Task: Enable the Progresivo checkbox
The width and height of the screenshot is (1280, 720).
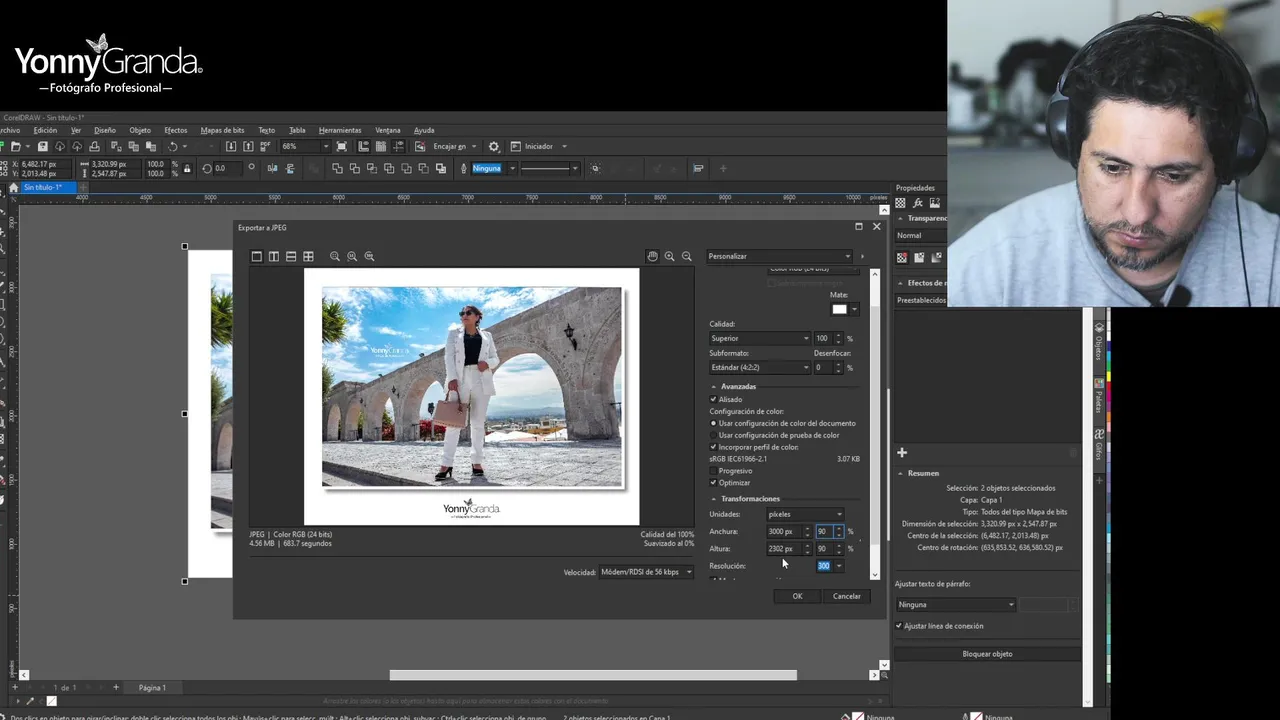Action: [713, 471]
